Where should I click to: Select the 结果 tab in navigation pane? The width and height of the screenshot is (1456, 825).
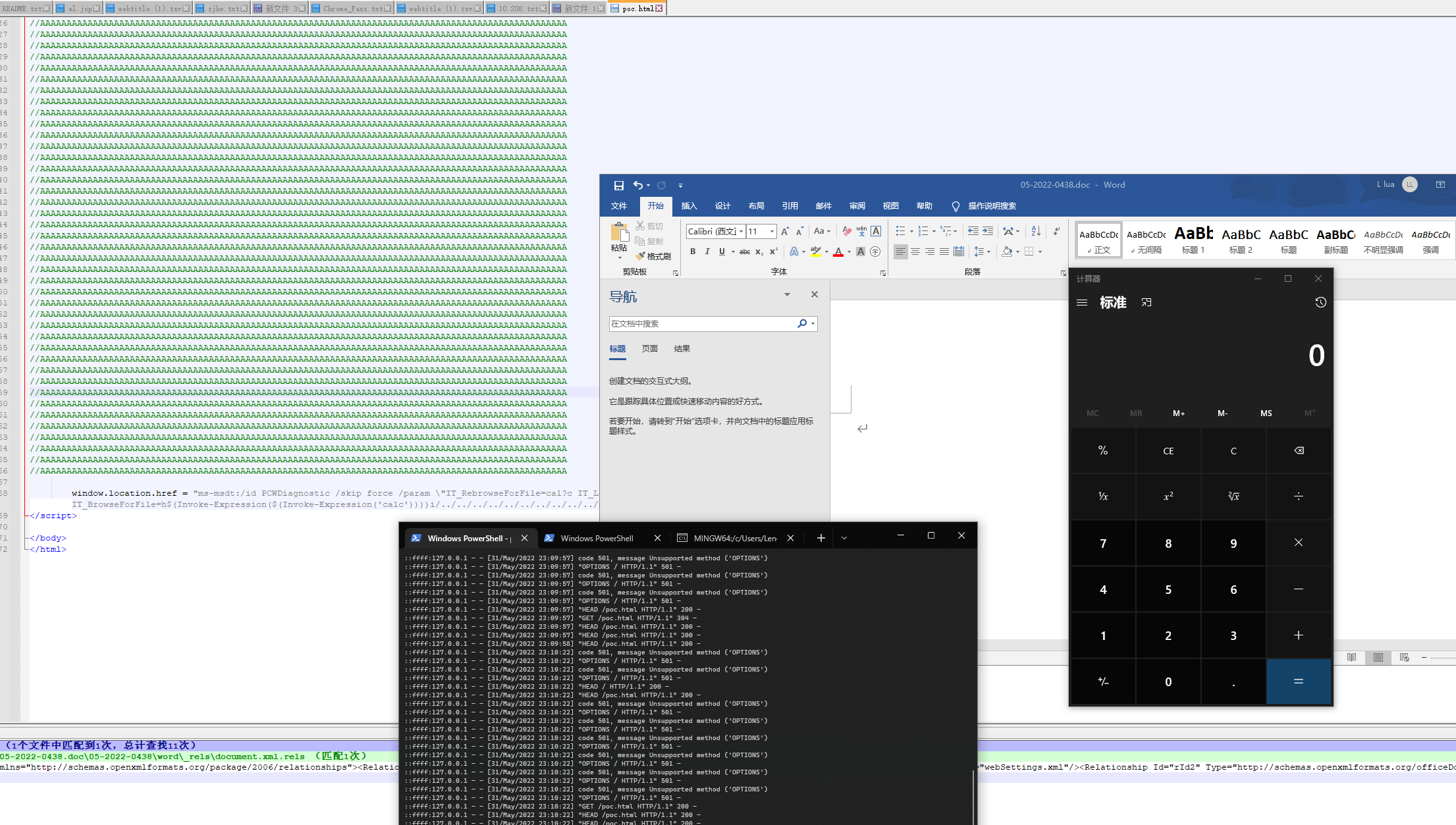point(682,349)
